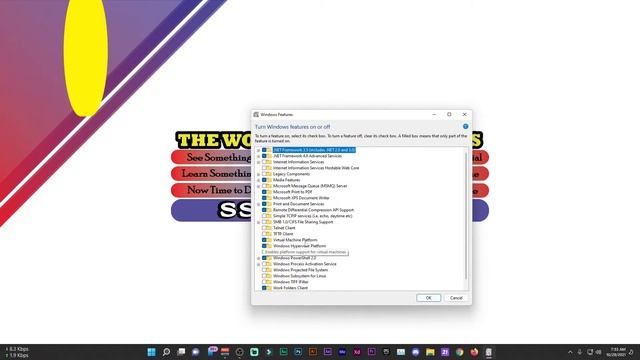Click the Windows Features help icon
The width and height of the screenshot is (640, 360).
click(465, 127)
